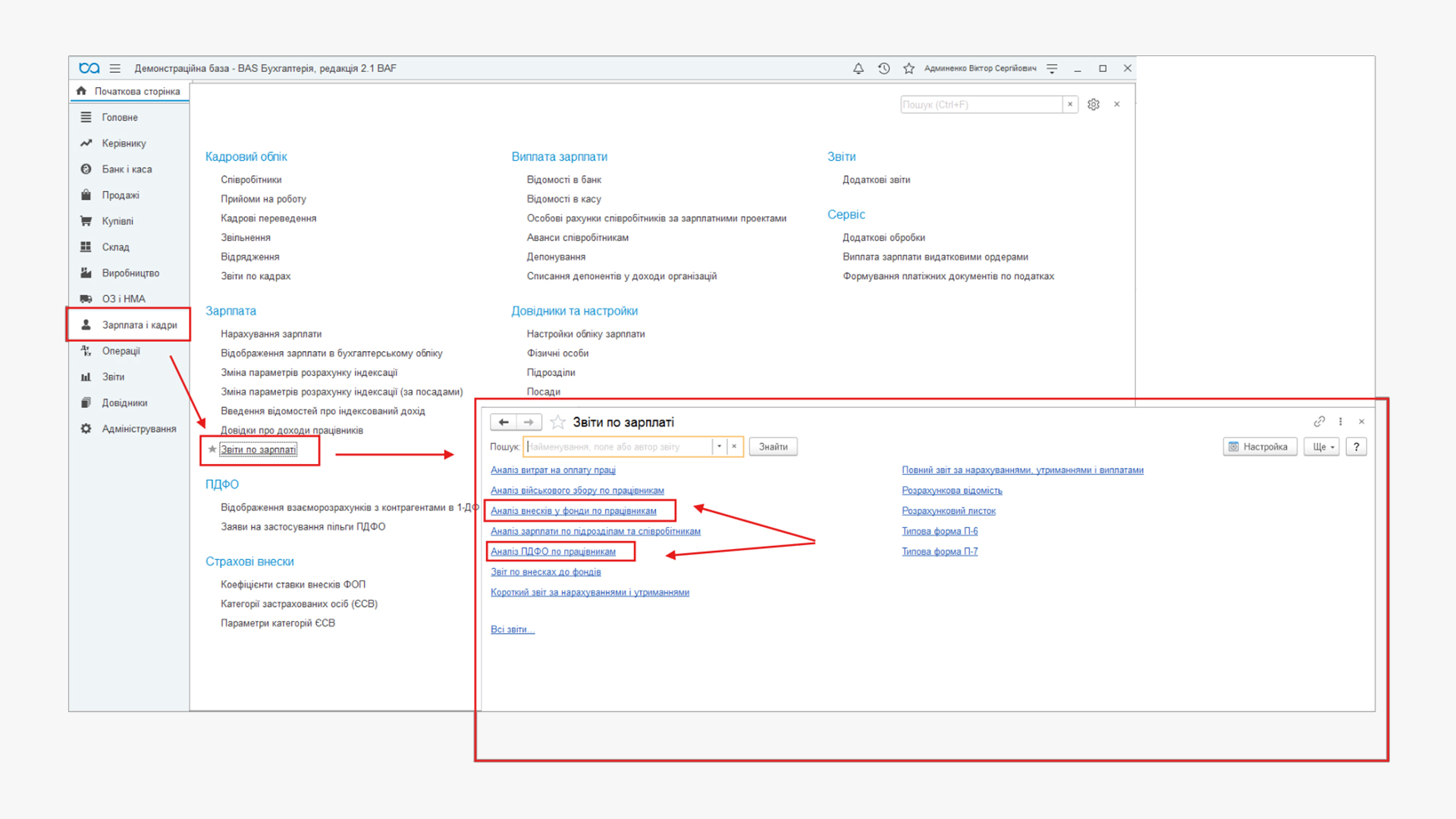
Task: Switch to Початкова сторінка tab
Action: click(136, 91)
